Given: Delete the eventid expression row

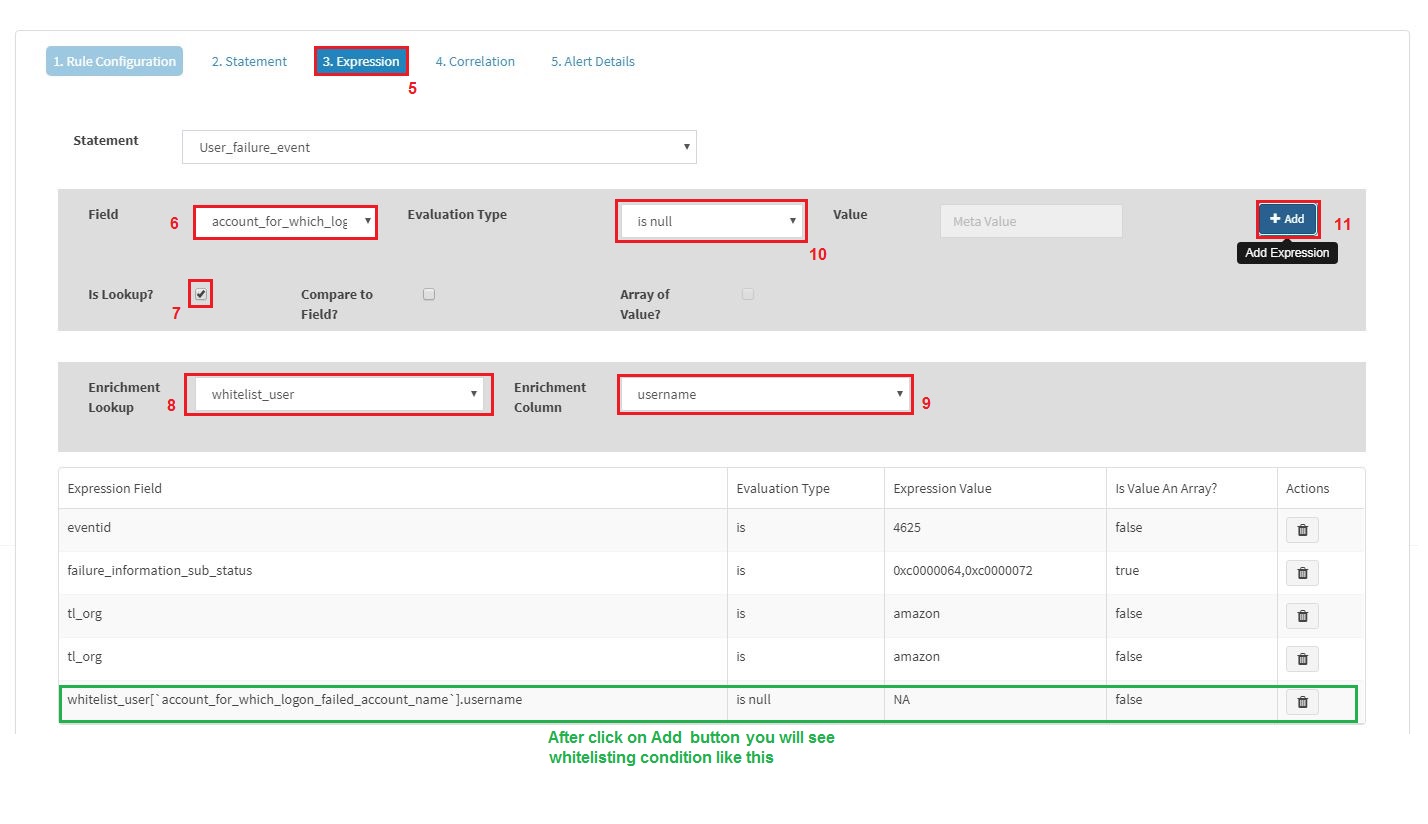Looking at the screenshot, I should tap(1302, 530).
